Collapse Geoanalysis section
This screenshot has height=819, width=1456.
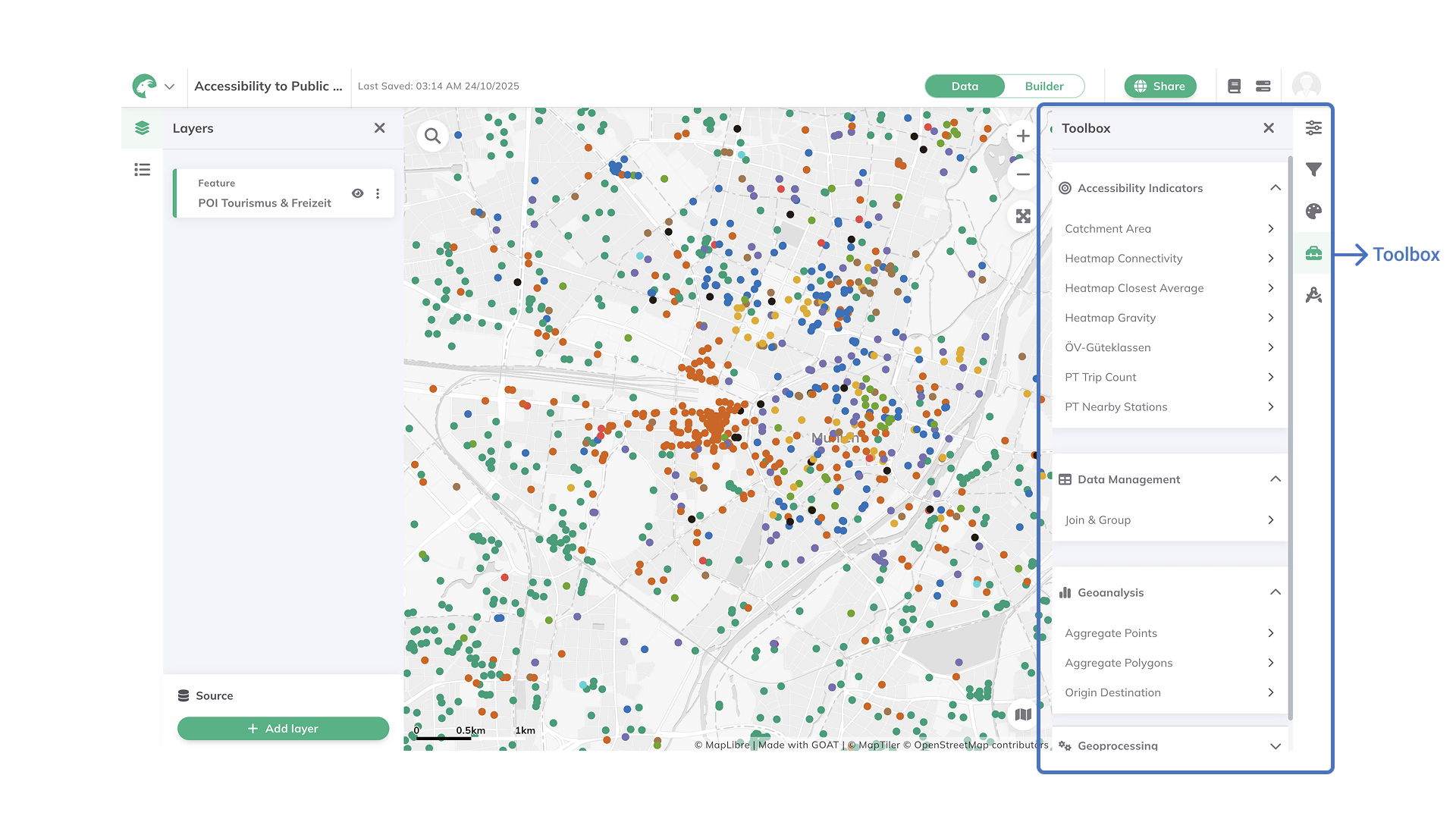pos(1275,592)
